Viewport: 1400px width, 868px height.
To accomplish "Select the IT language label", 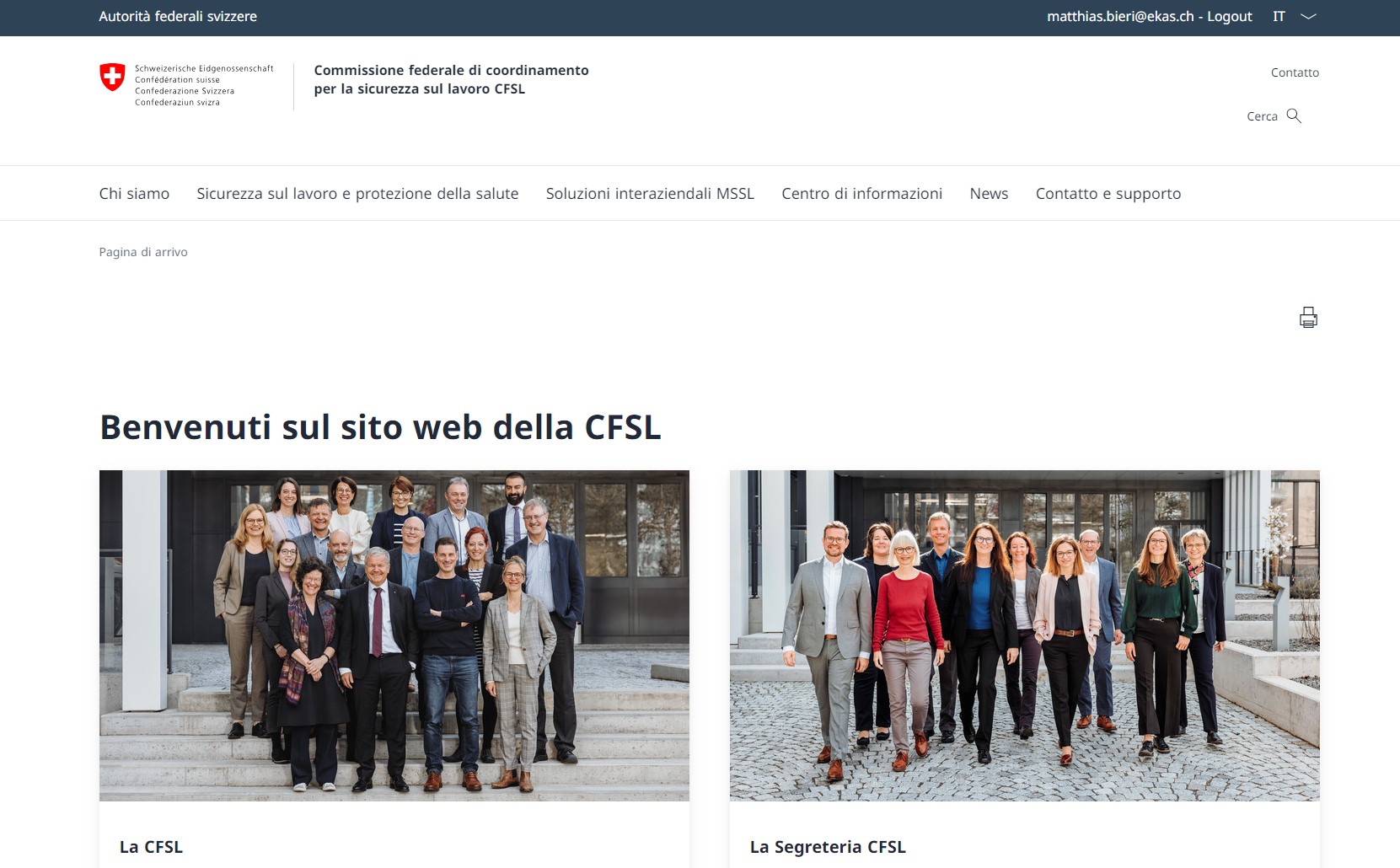I will (1279, 17).
